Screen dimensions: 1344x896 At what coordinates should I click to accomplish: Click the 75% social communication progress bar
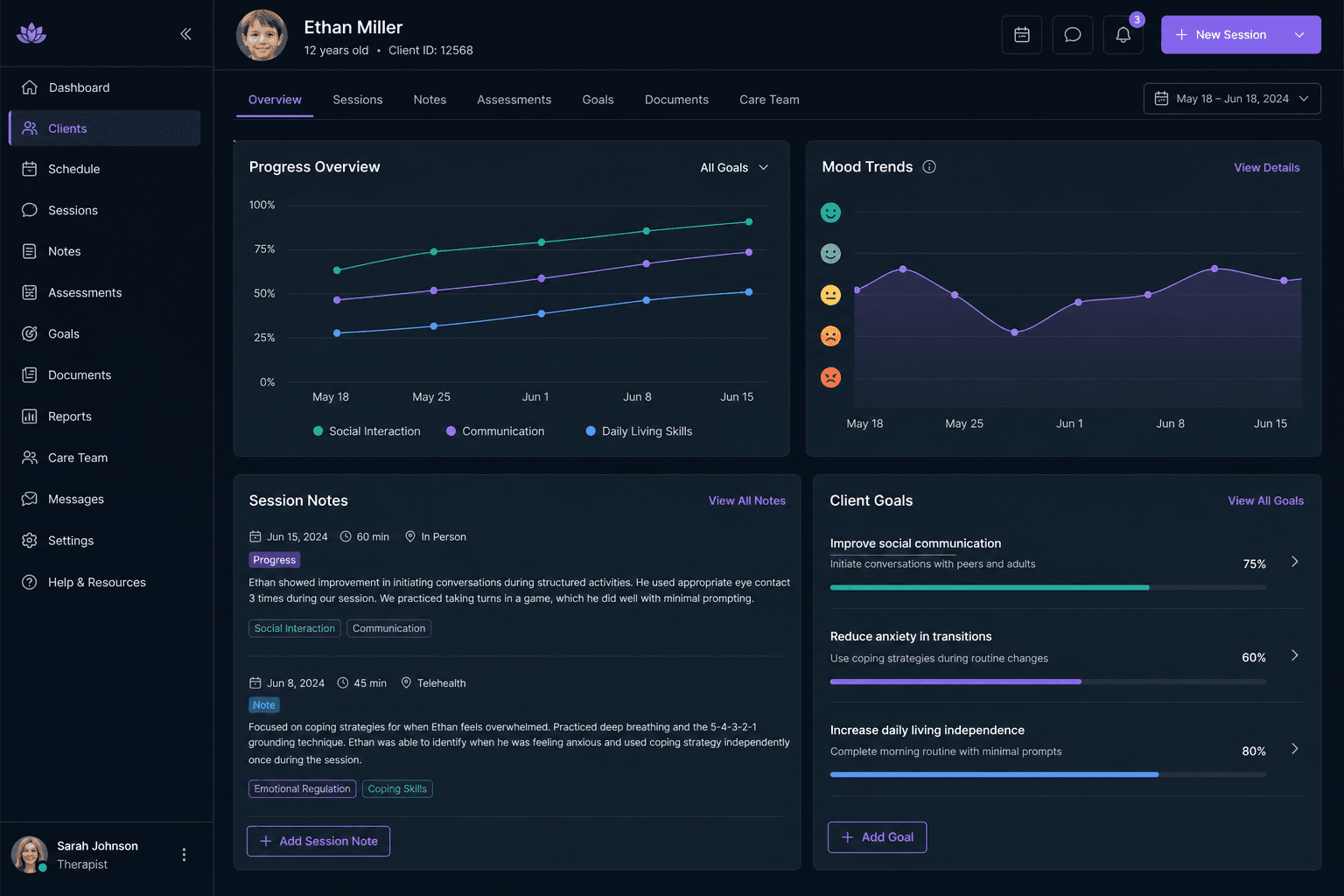[1048, 587]
